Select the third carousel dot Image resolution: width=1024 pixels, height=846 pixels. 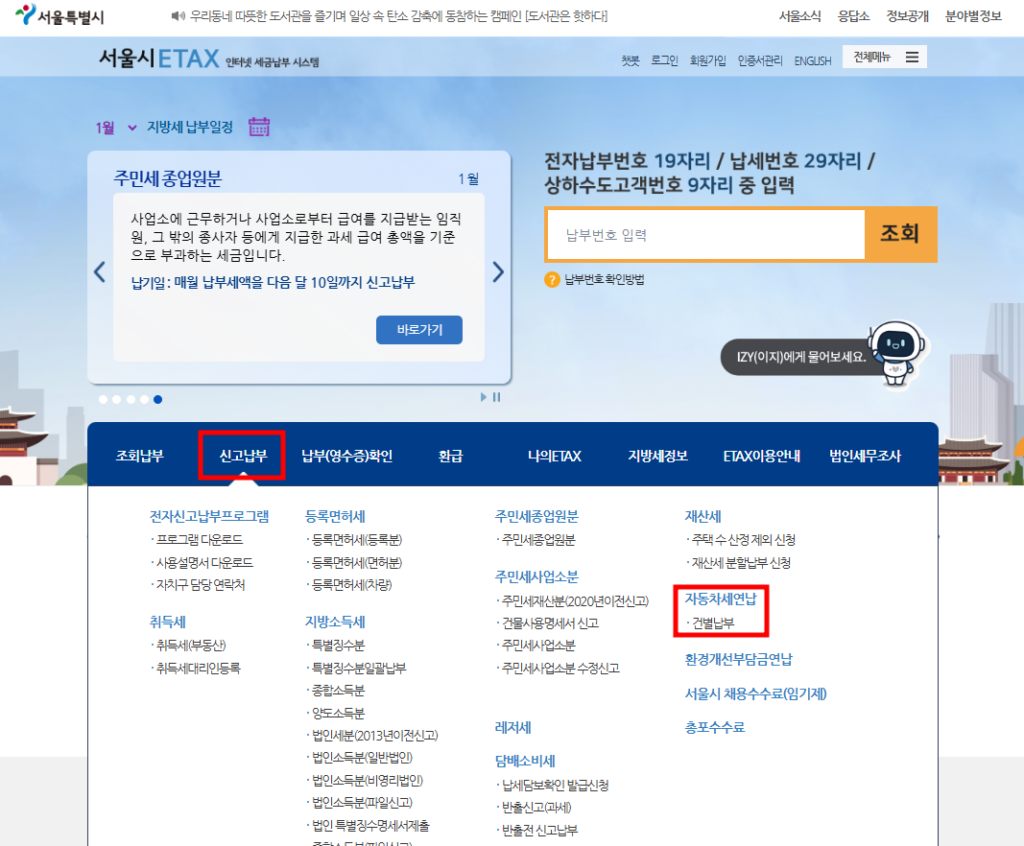[131, 399]
